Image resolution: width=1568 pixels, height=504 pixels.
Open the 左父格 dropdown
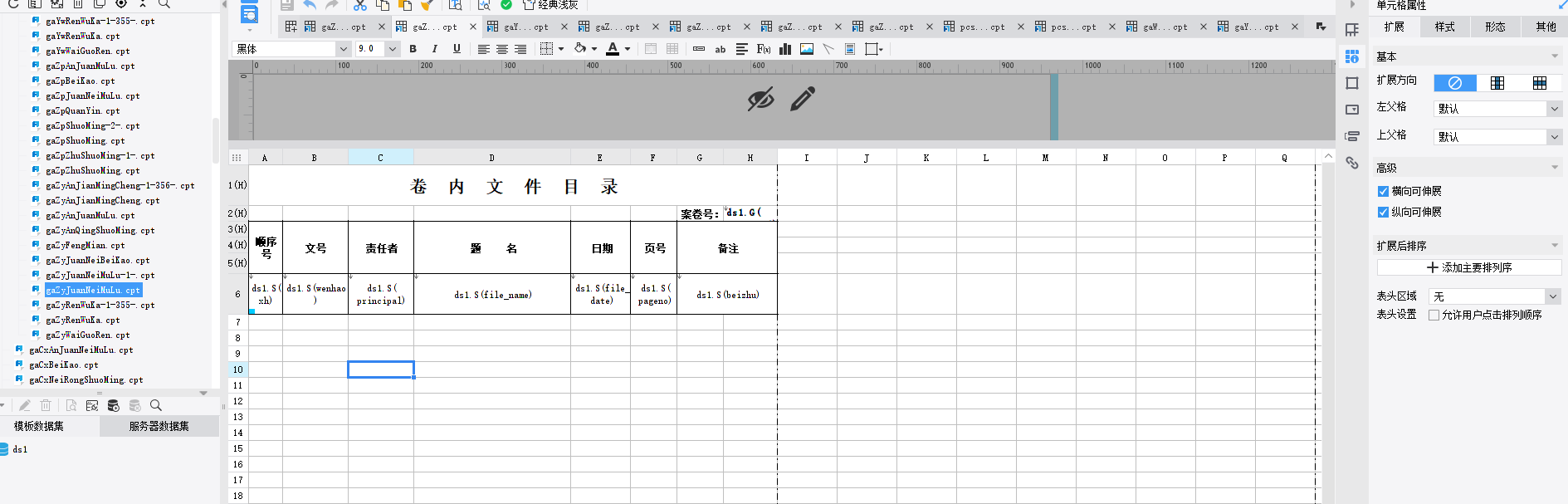point(1554,109)
